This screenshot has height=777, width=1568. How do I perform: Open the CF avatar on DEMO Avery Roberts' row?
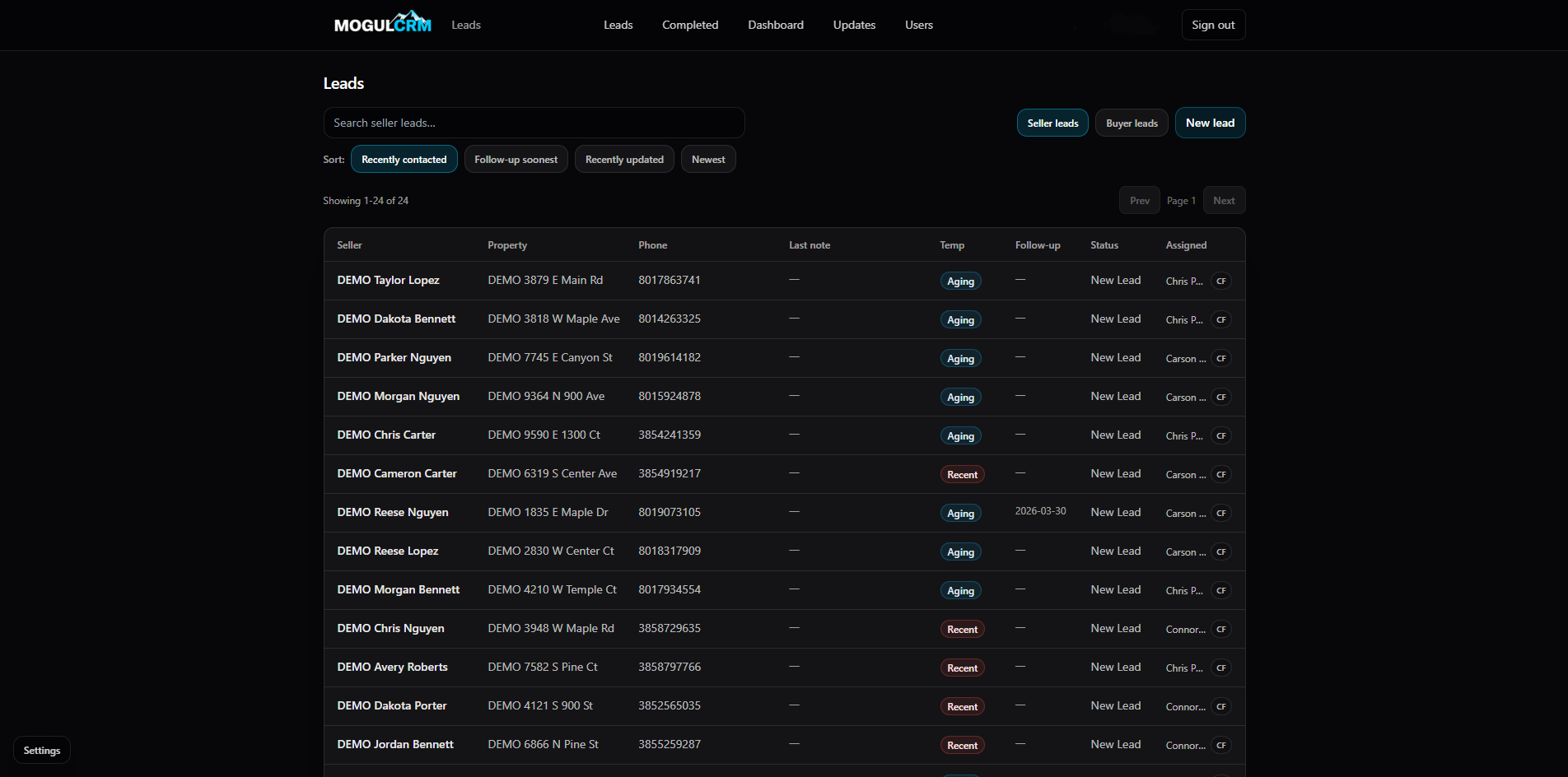(1221, 668)
